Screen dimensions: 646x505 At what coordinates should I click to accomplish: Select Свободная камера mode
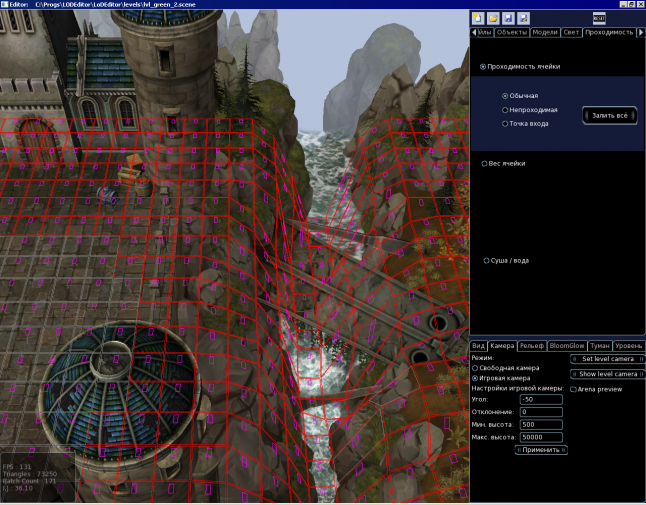tap(475, 368)
